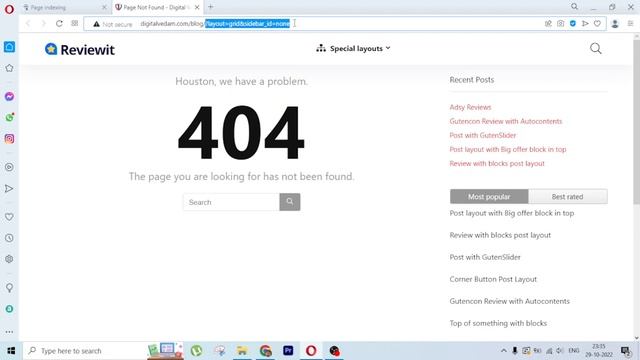Open the Player icon in sidebar
Image resolution: width=640 pixels, height=360 pixels.
[9, 167]
